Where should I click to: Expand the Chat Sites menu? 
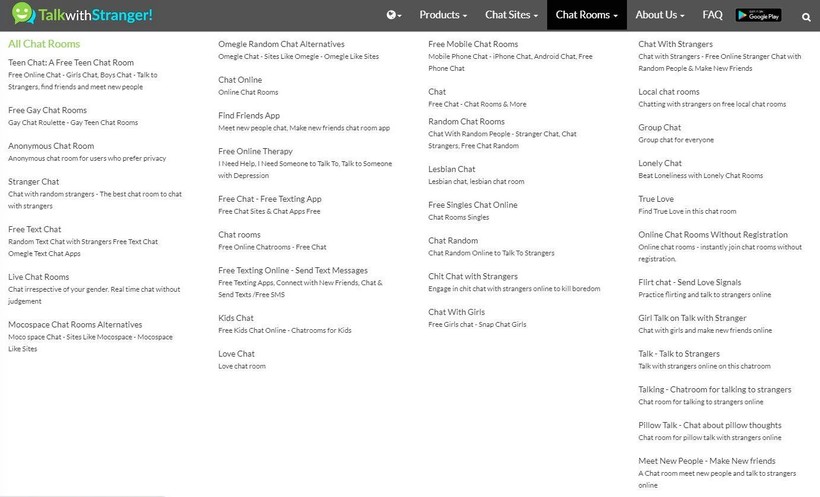pyautogui.click(x=511, y=15)
